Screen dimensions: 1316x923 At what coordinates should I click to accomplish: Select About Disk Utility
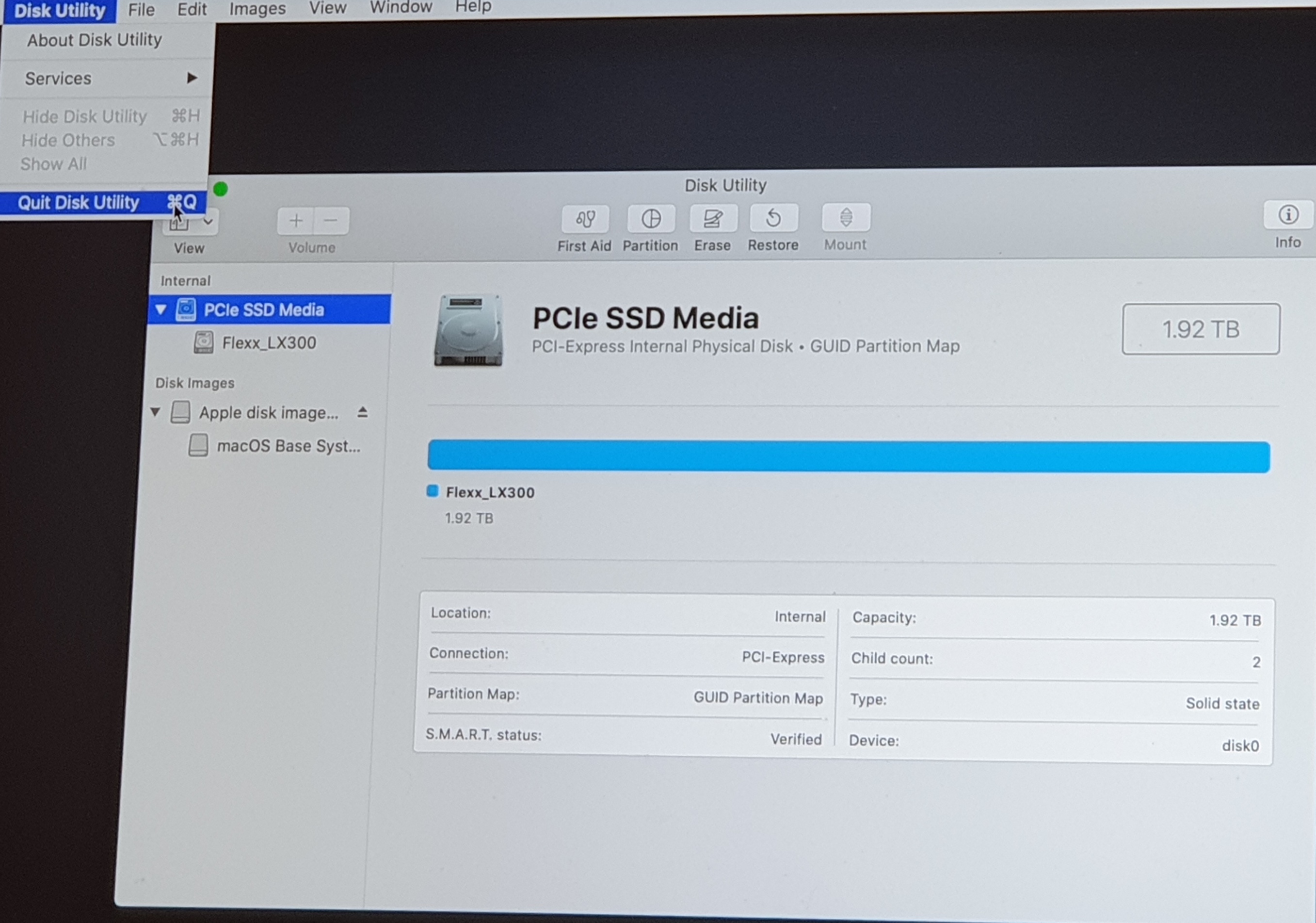click(95, 40)
